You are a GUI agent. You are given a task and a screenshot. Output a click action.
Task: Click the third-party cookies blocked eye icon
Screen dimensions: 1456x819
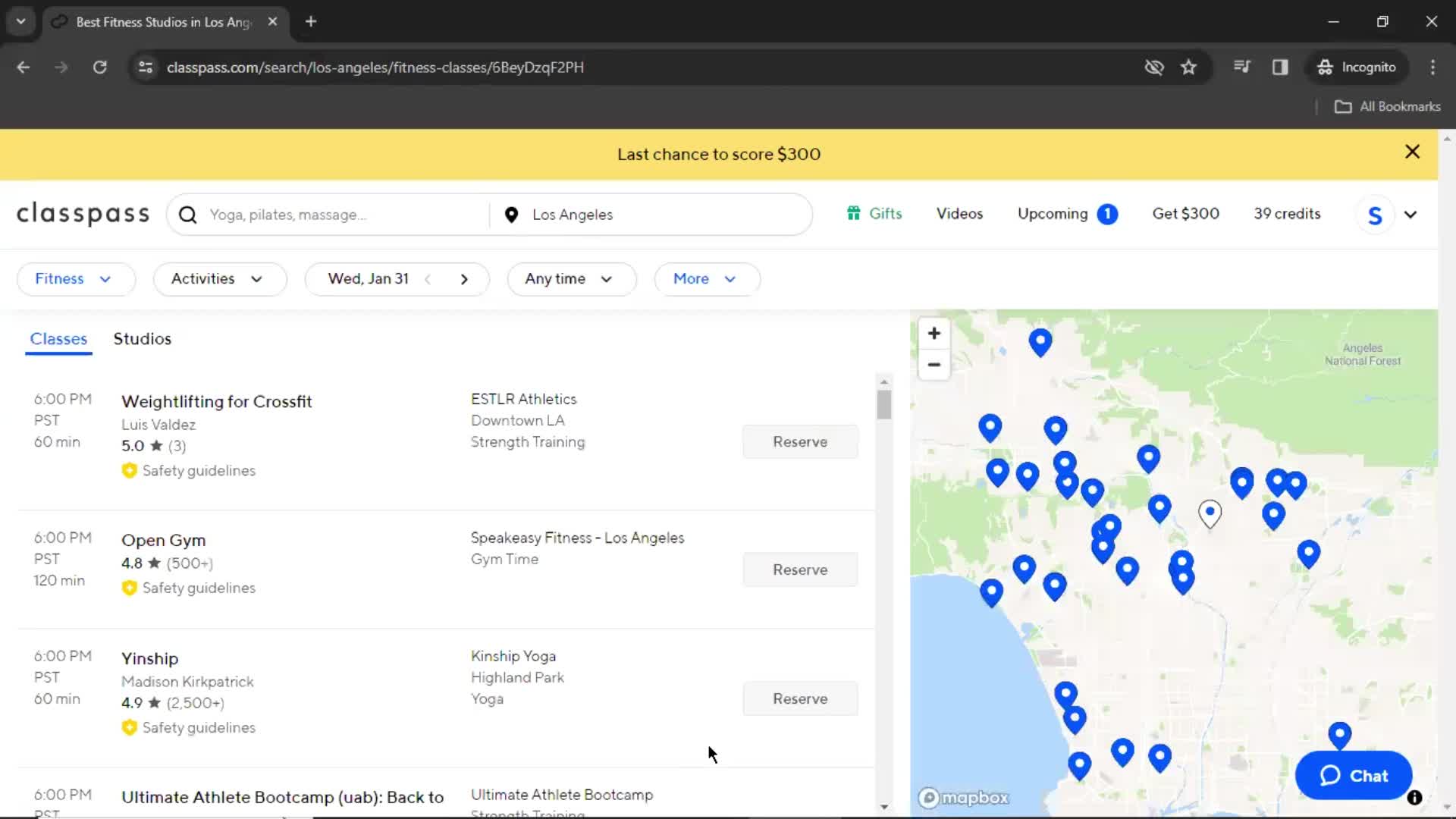tap(1154, 67)
